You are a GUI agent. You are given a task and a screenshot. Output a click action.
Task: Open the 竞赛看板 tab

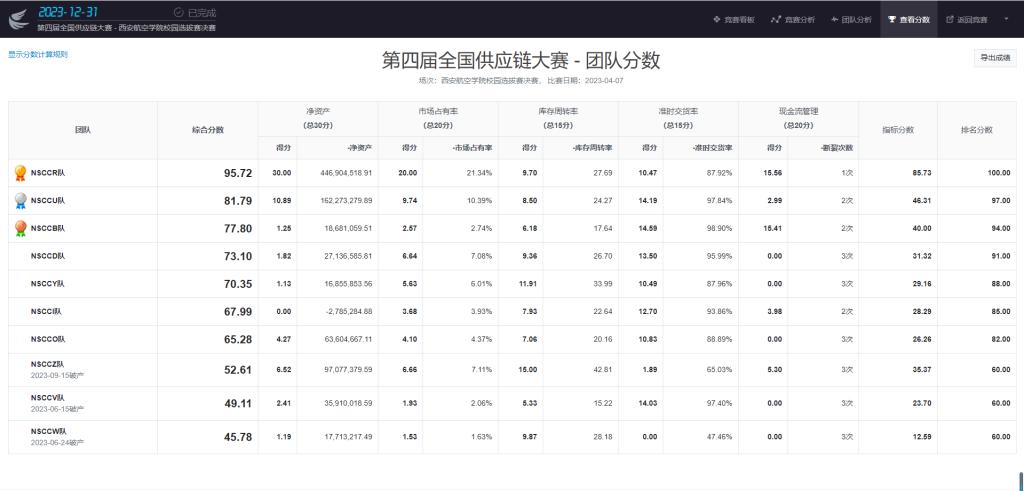coord(733,19)
